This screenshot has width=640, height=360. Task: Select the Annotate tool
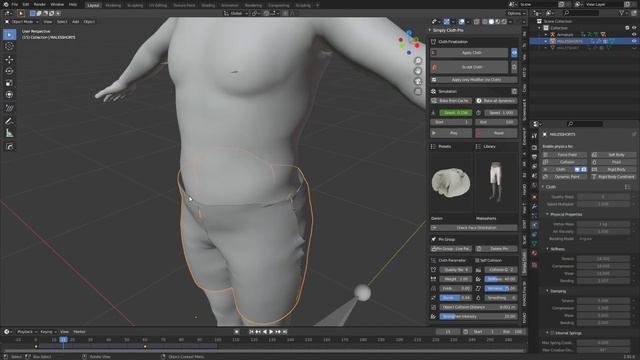[x=9, y=121]
